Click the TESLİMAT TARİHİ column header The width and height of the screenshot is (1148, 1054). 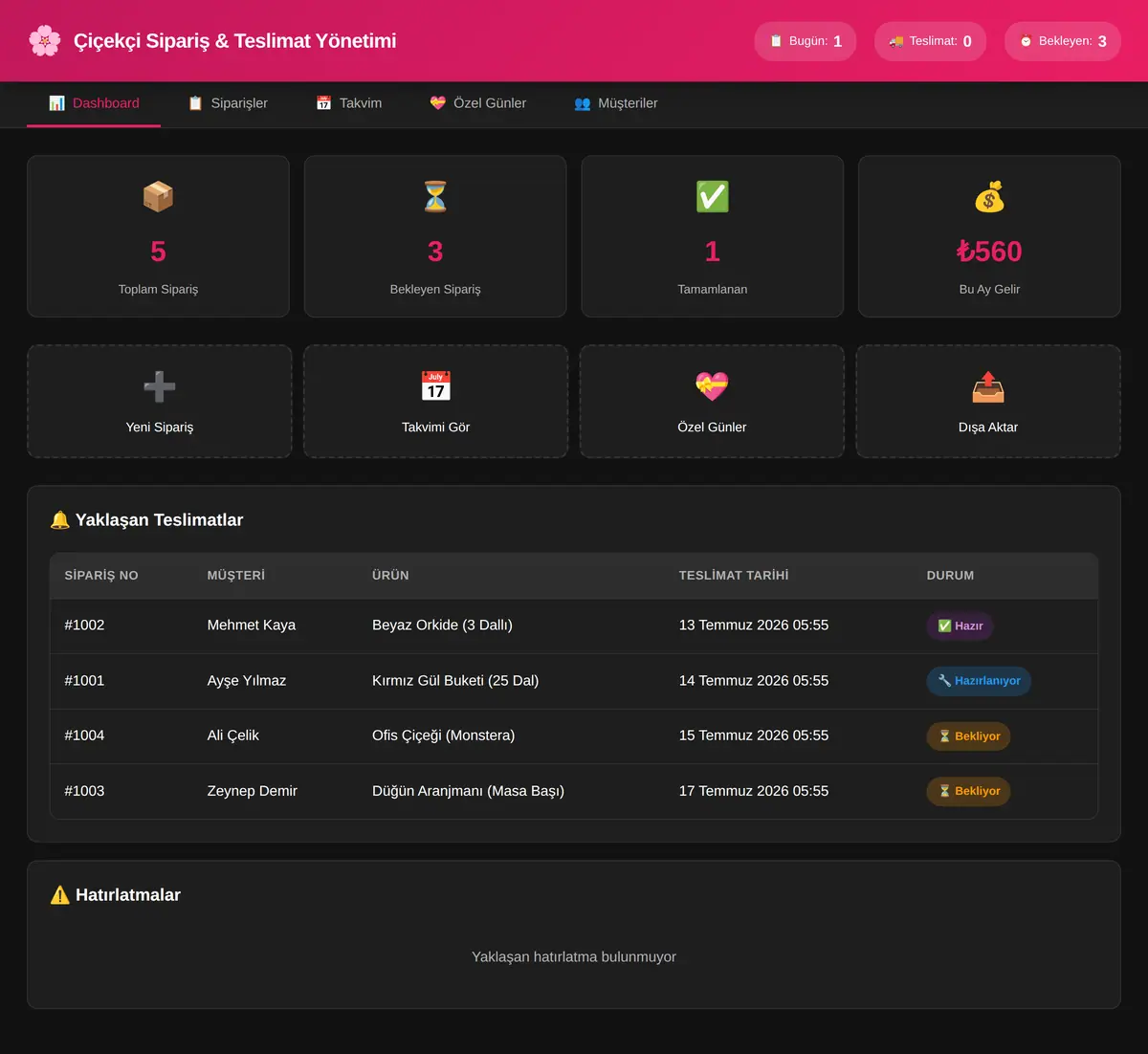coord(734,576)
